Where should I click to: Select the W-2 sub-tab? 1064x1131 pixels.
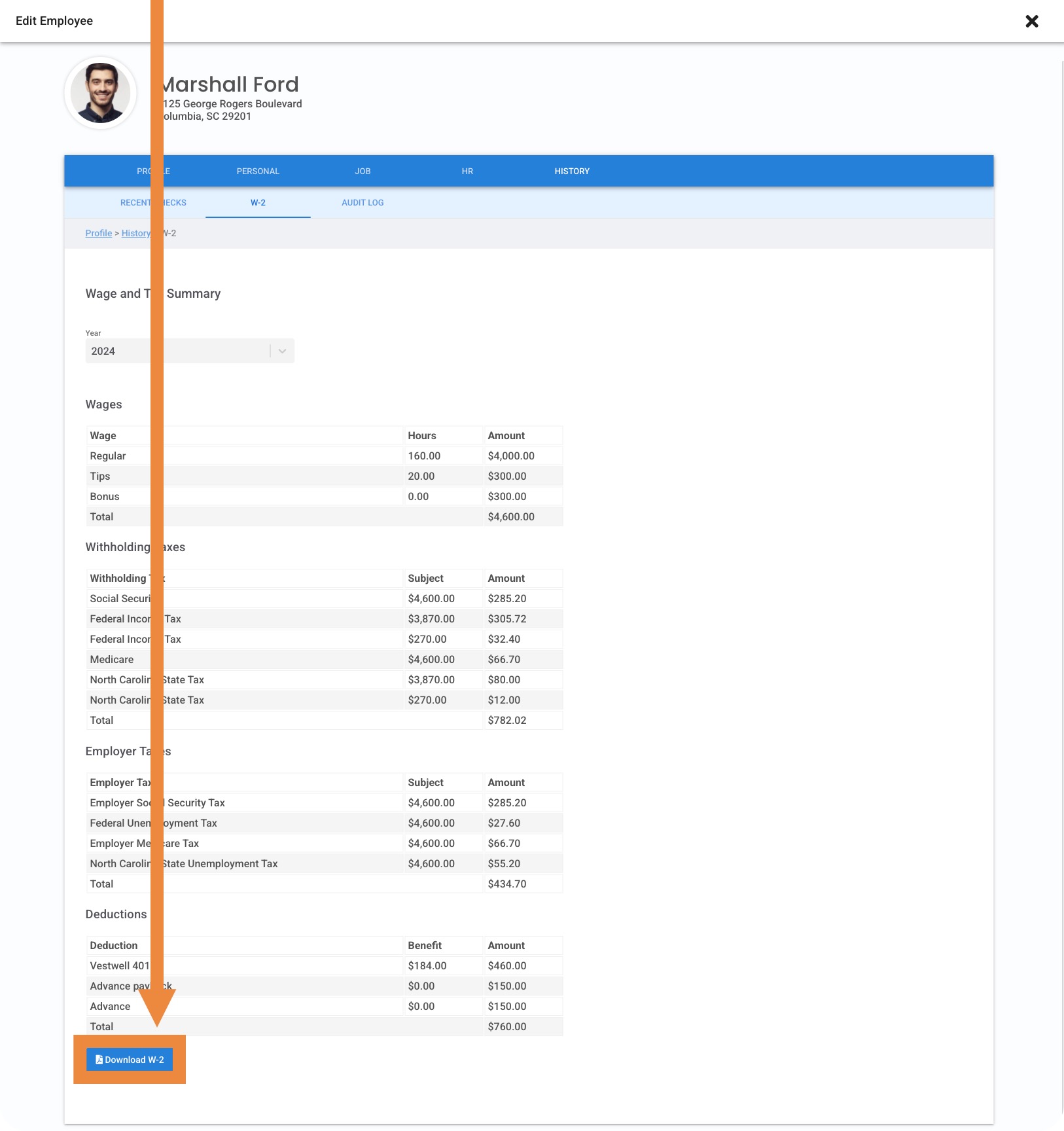point(258,203)
